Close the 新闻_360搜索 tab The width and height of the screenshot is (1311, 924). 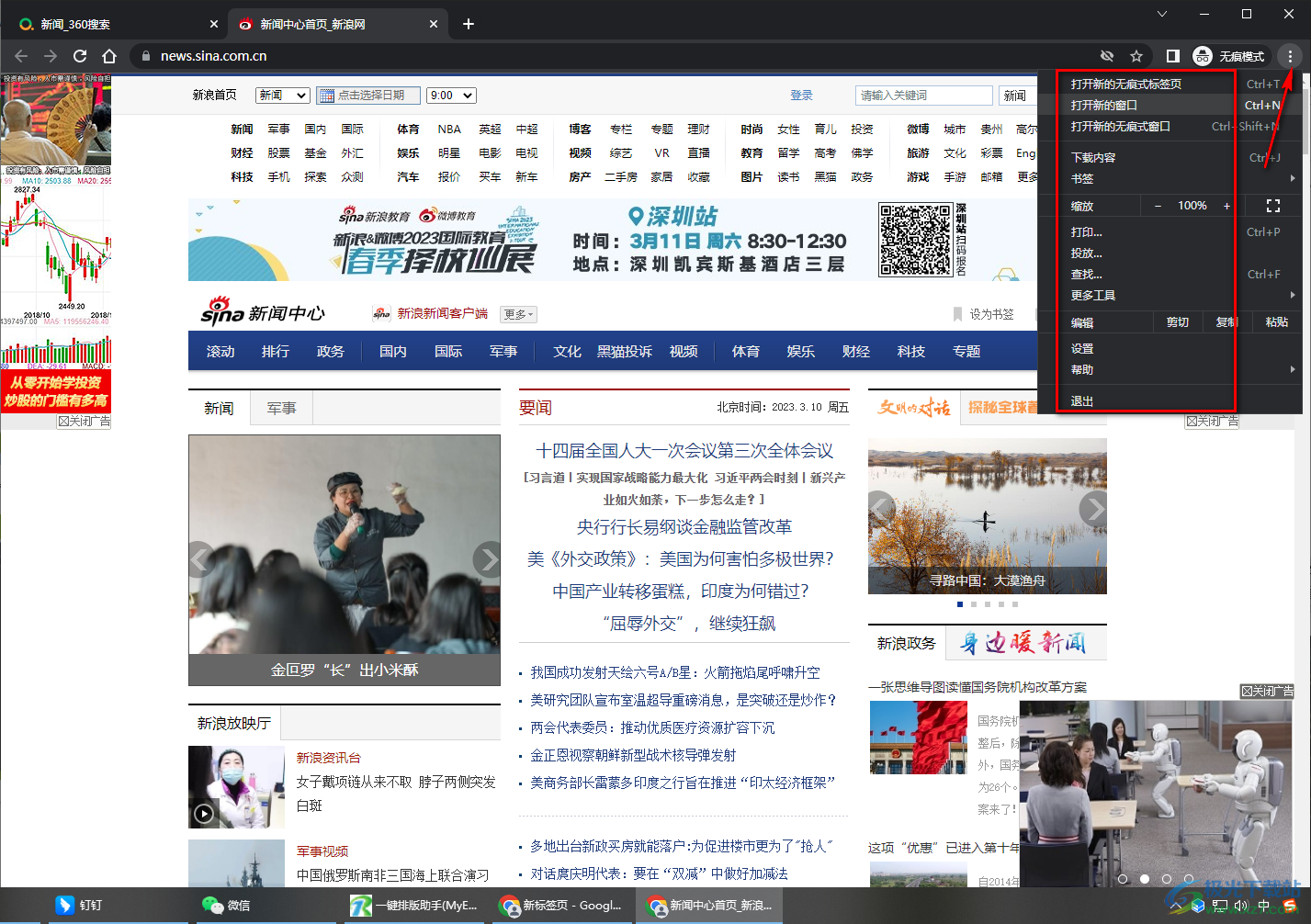[214, 24]
